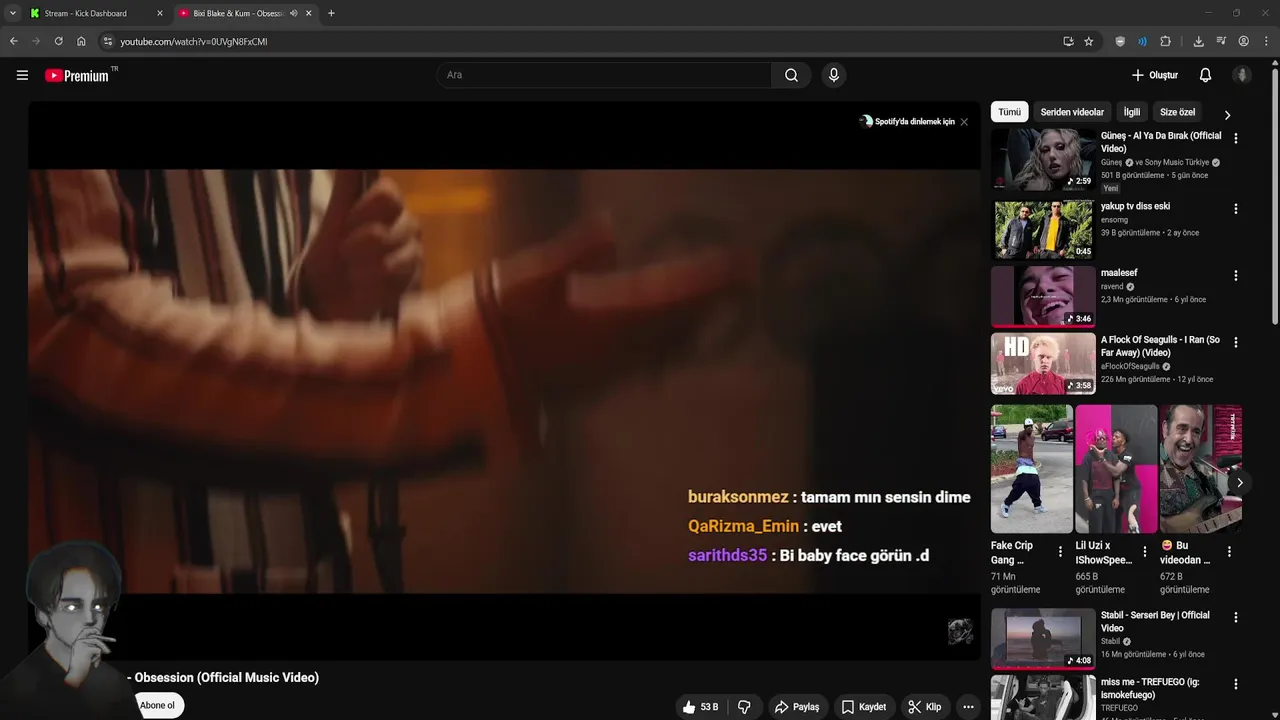Select Size özel filter chip
The height and width of the screenshot is (720, 1280).
click(x=1177, y=112)
